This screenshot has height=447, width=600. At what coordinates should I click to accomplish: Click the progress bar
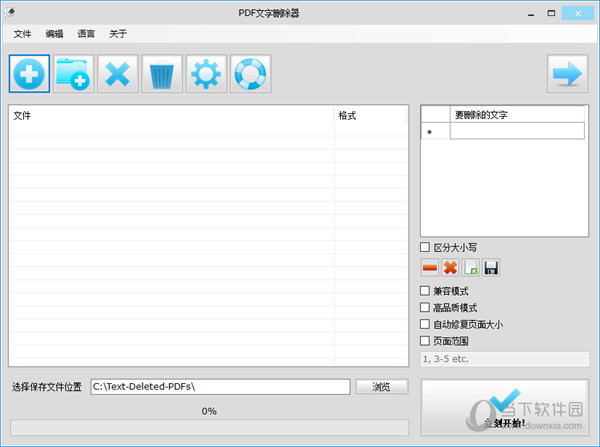[x=209, y=427]
